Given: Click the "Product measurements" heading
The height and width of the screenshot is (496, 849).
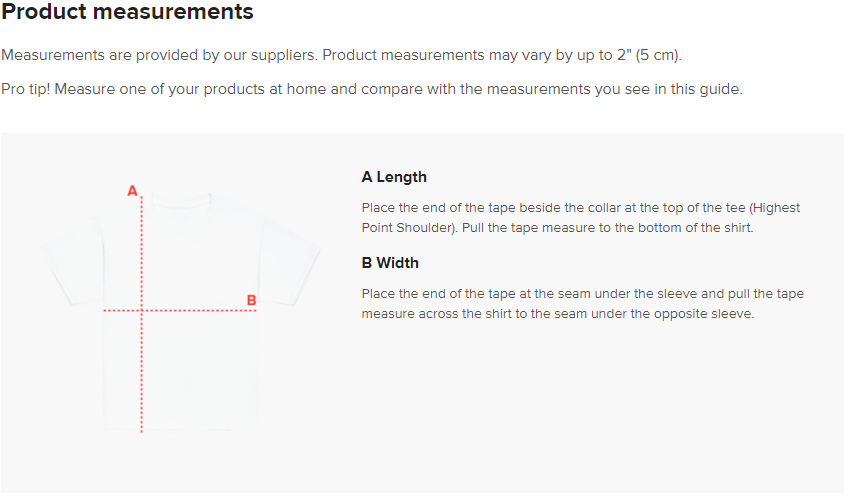Looking at the screenshot, I should [x=127, y=13].
